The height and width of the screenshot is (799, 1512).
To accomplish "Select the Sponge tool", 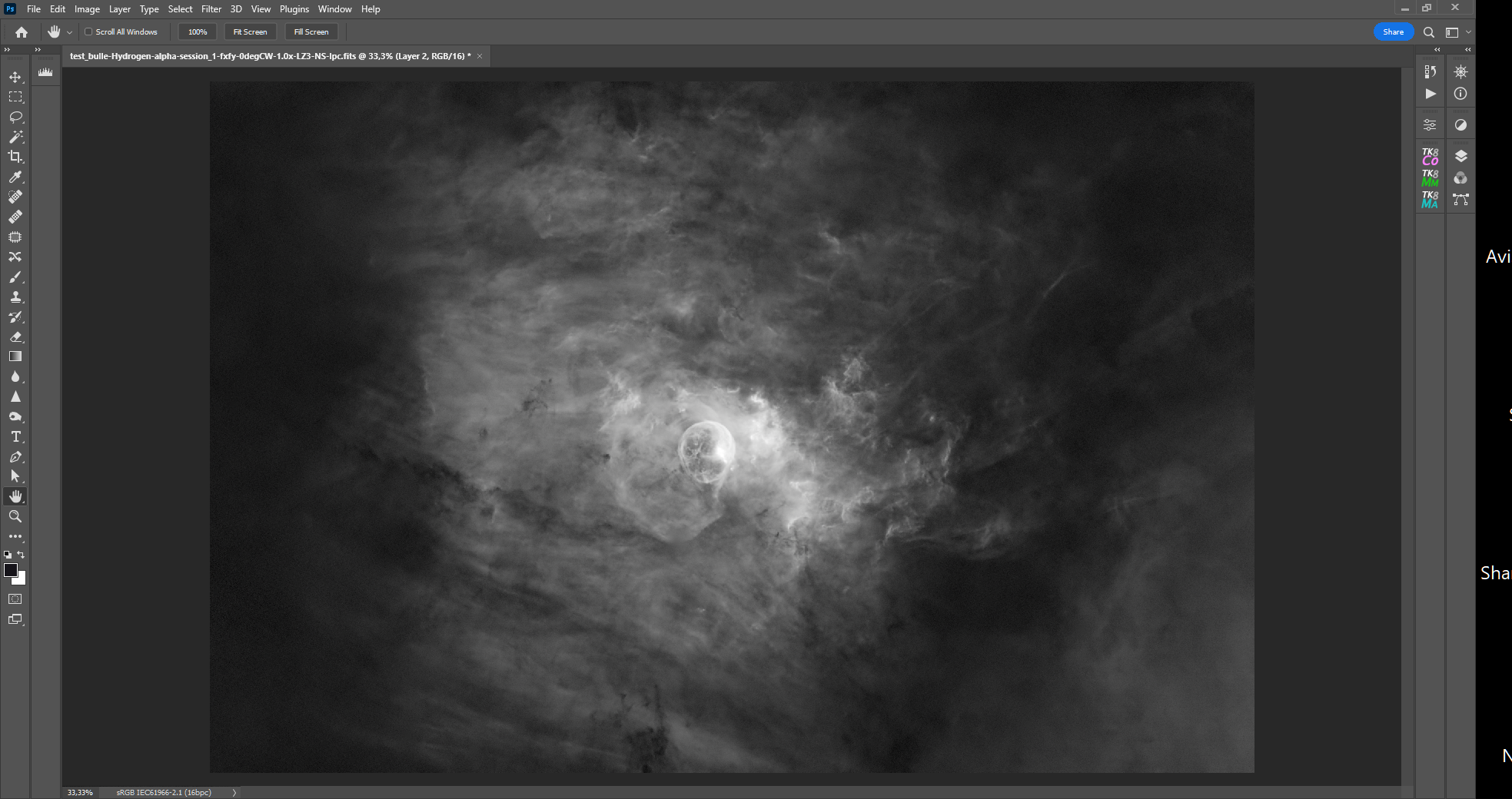I will [15, 416].
